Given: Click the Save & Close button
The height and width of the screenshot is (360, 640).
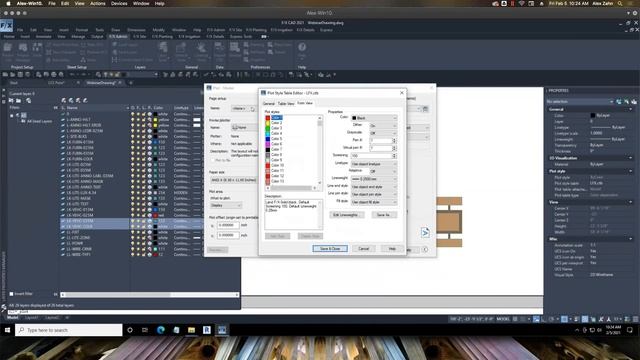Looking at the screenshot, I should click(330, 249).
